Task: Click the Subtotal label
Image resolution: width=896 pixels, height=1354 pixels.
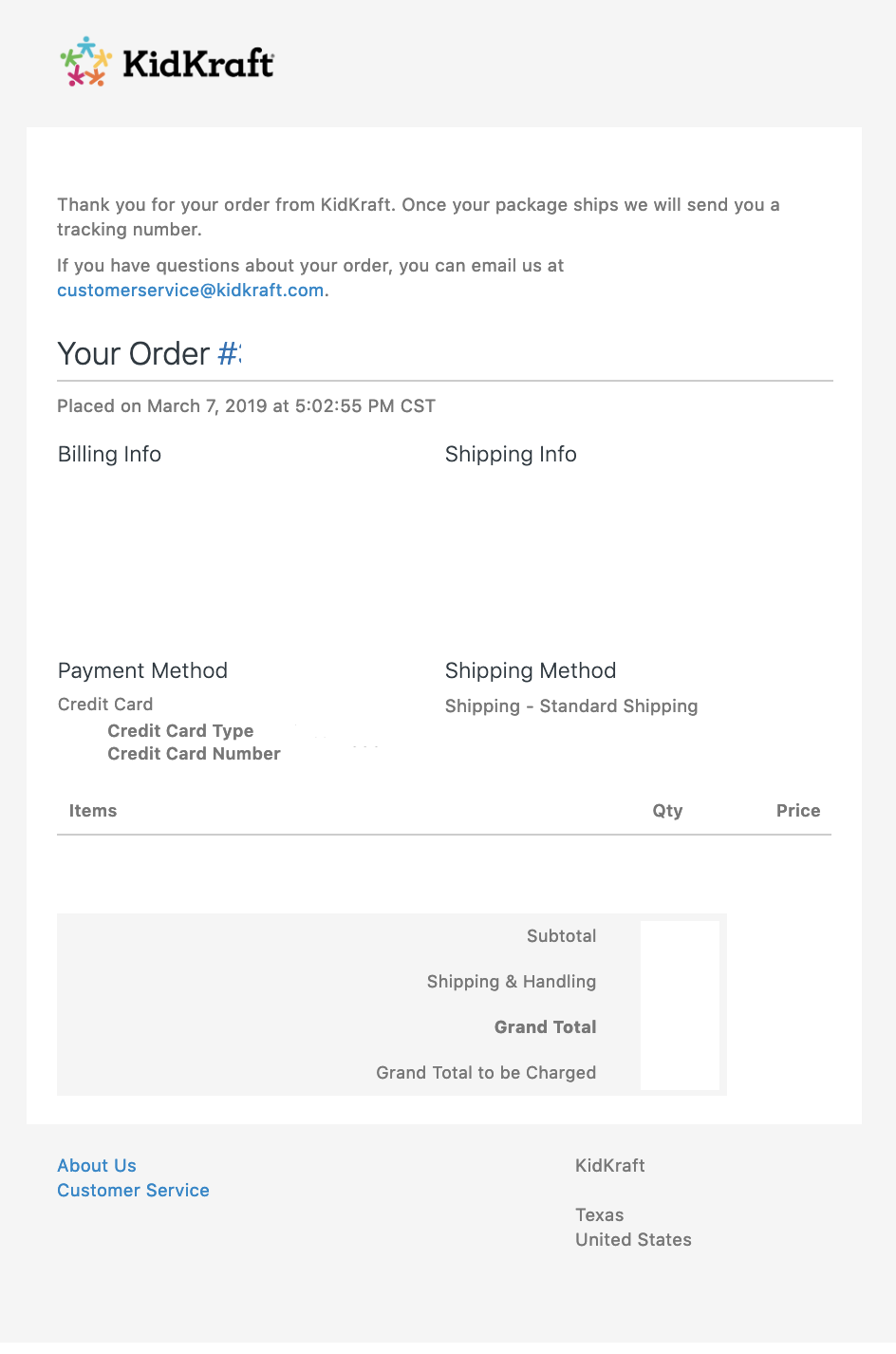Action: 561,936
